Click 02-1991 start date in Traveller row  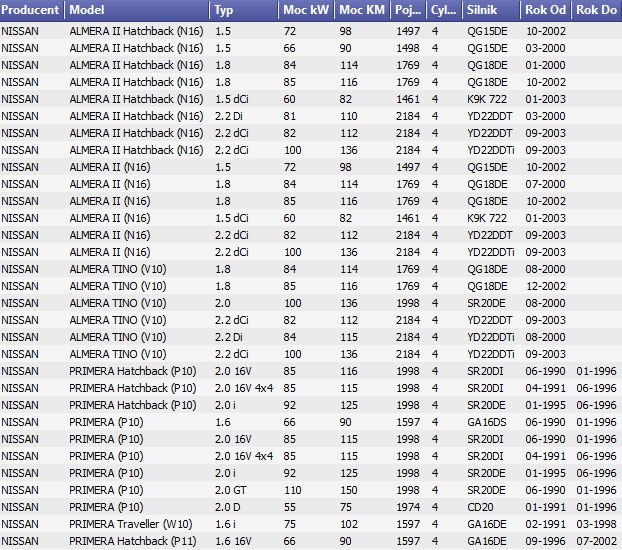pyautogui.click(x=545, y=525)
